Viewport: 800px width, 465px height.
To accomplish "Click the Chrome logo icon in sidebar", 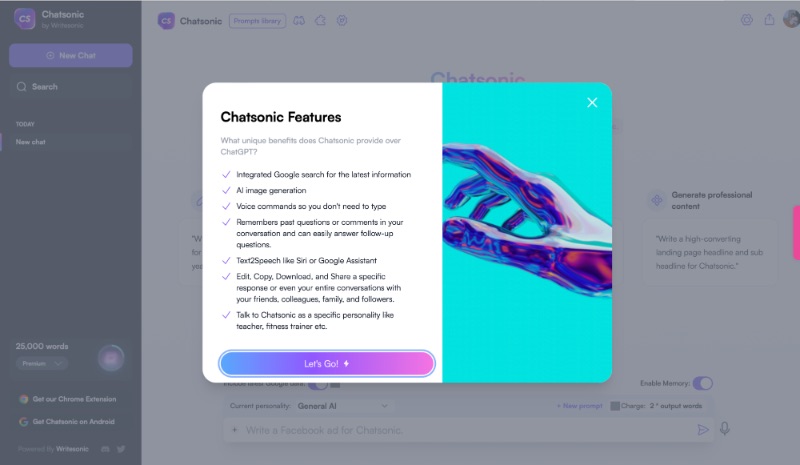I will click(x=23, y=399).
